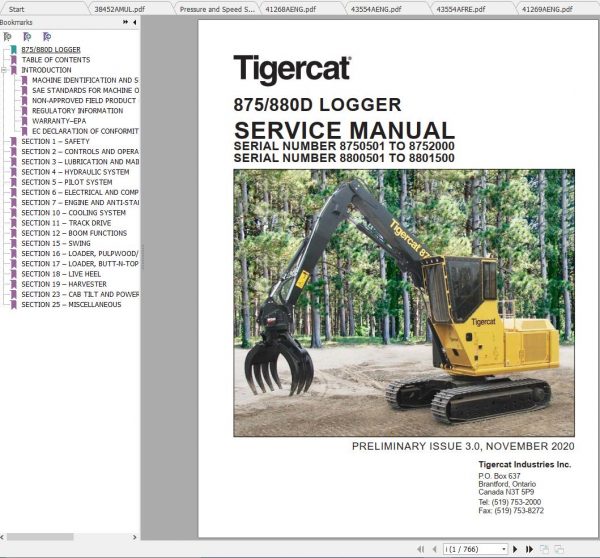The height and width of the screenshot is (558, 600).
Task: Click the logger machine photo on the page
Action: point(404,303)
